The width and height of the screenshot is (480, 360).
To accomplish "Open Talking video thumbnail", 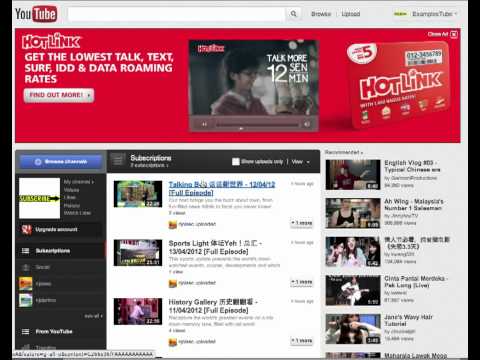I will click(x=138, y=194).
